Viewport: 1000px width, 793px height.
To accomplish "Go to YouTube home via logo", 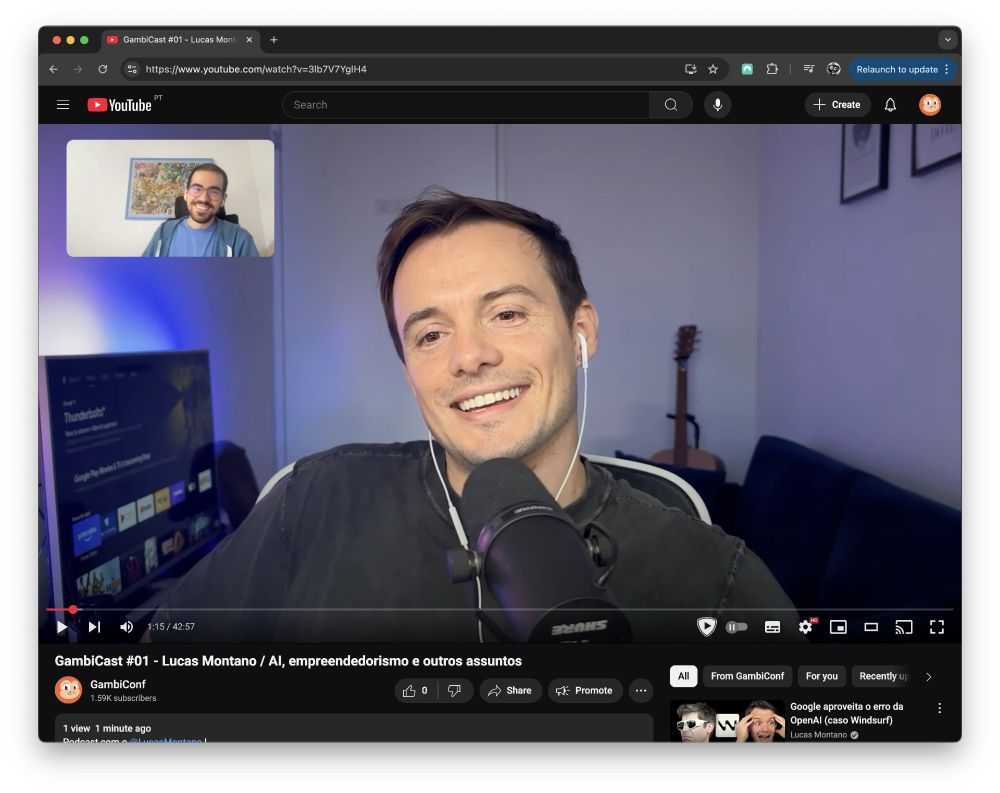I will tap(119, 105).
